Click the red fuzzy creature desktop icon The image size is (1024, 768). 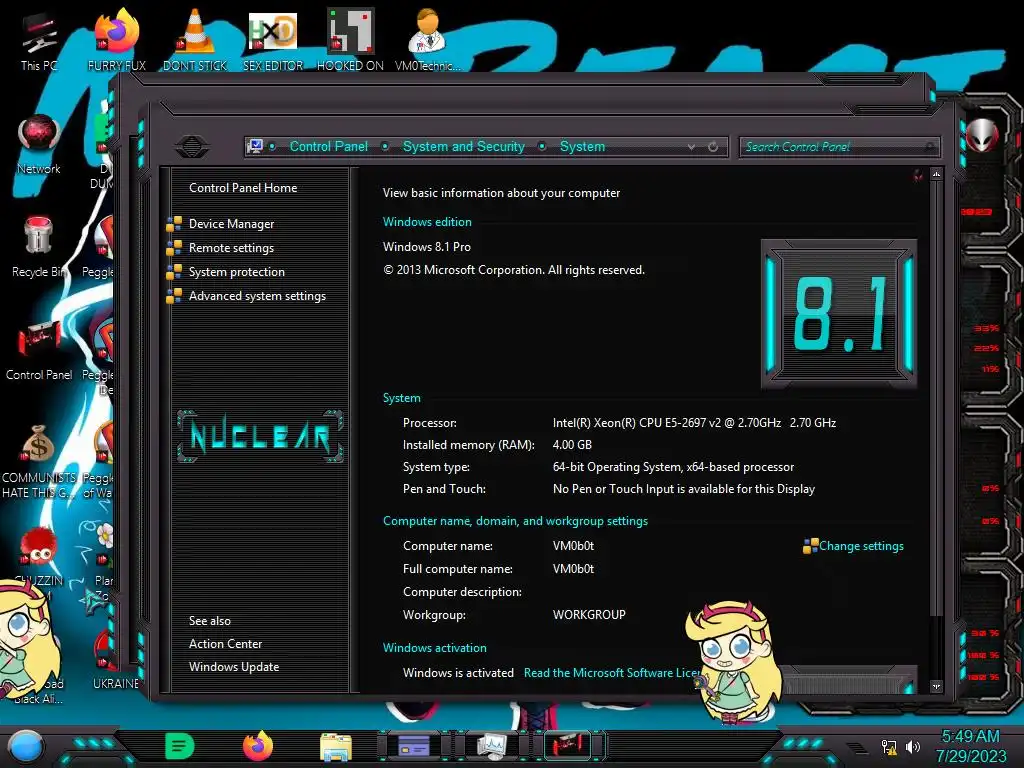click(x=38, y=547)
